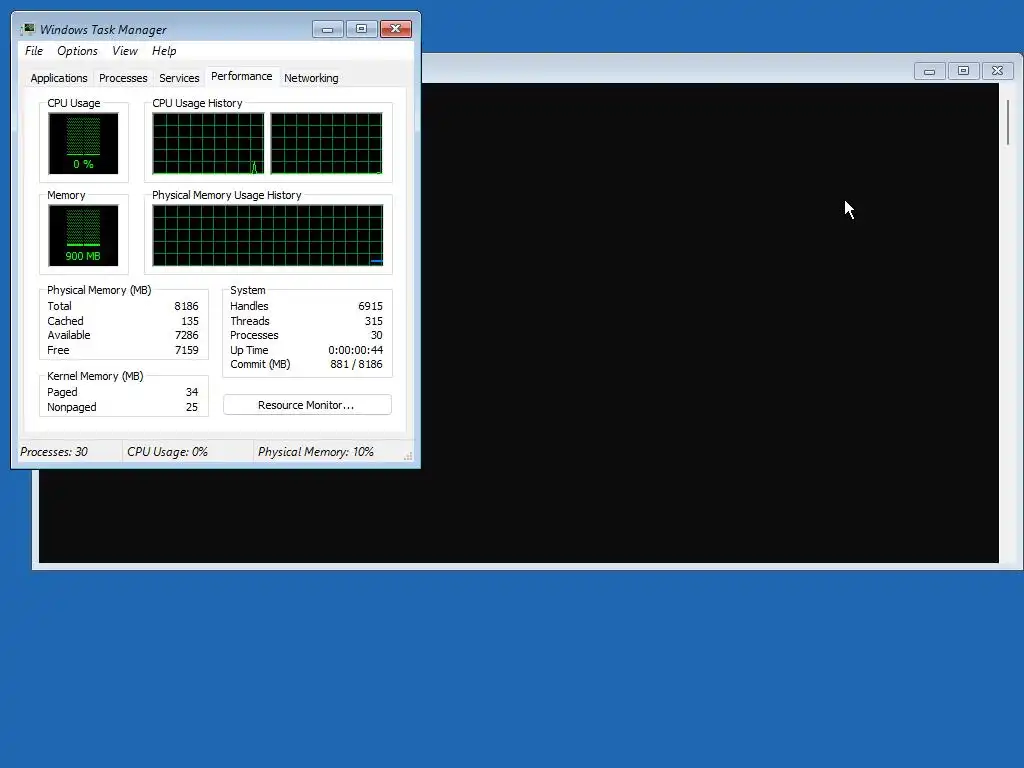Click the Free memory value 7159

coord(186,350)
